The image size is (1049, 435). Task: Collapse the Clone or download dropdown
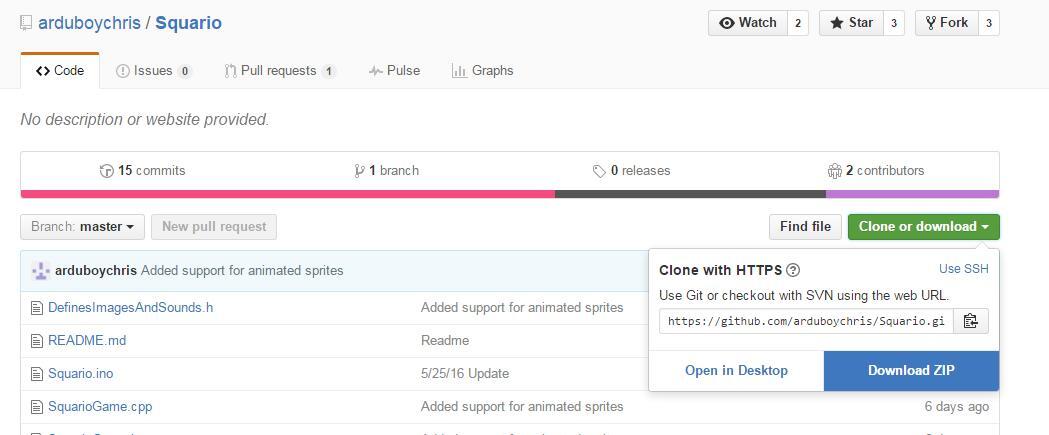(x=923, y=227)
